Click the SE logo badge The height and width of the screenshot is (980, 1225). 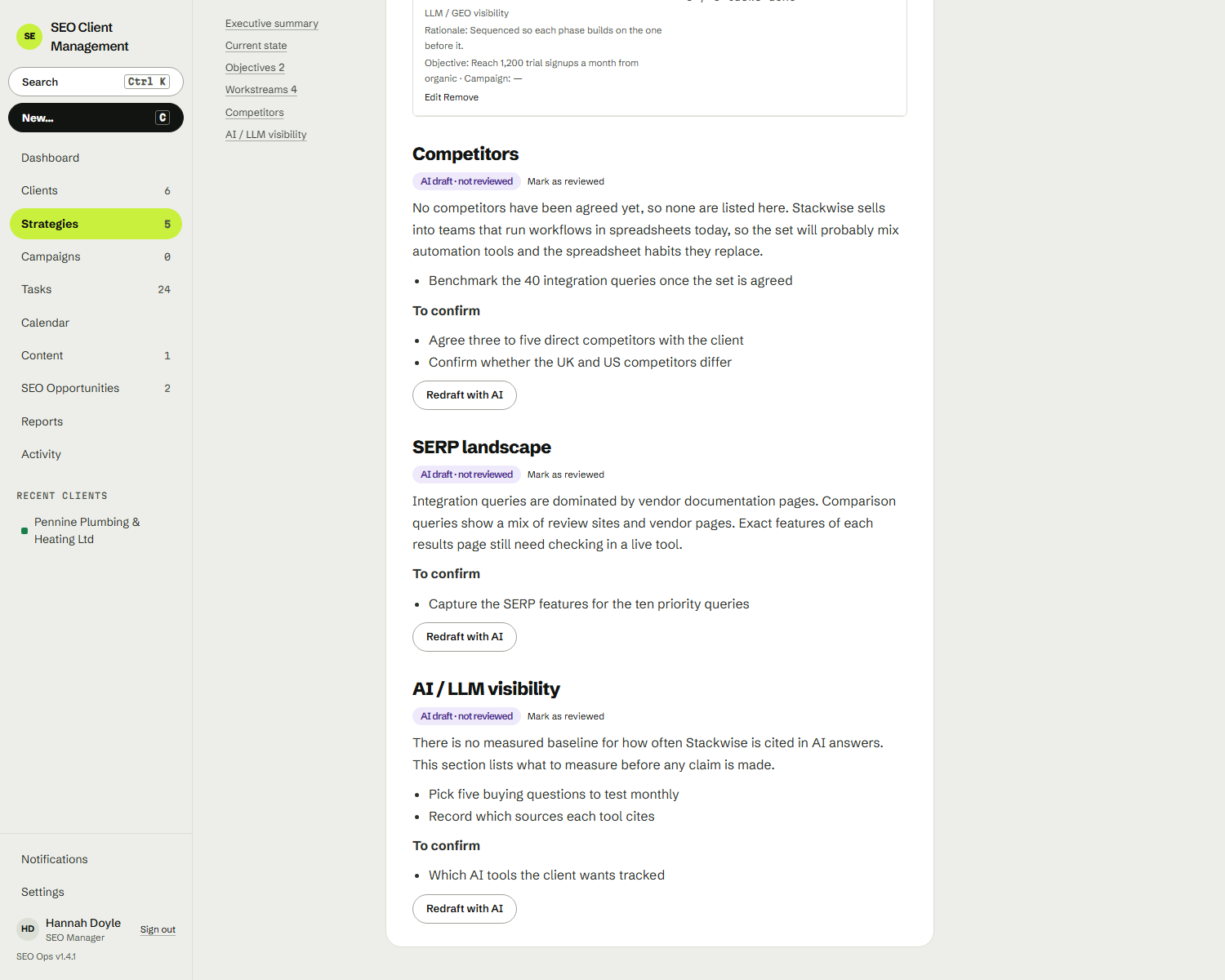29,37
